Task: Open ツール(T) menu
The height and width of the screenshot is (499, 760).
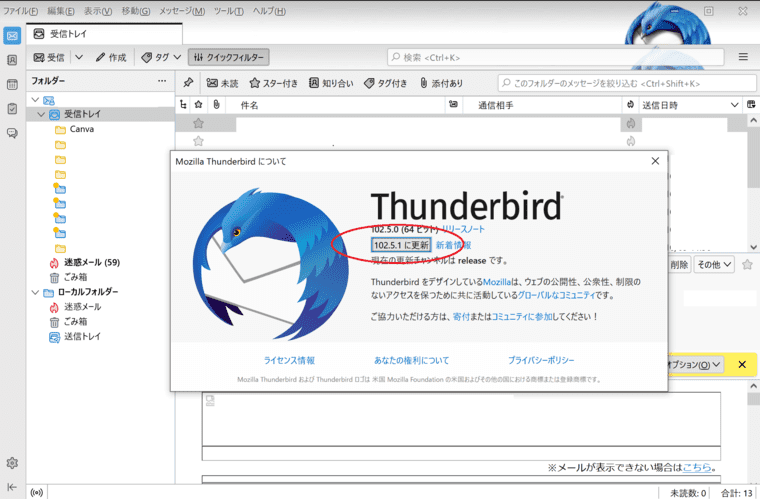Action: 228,11
